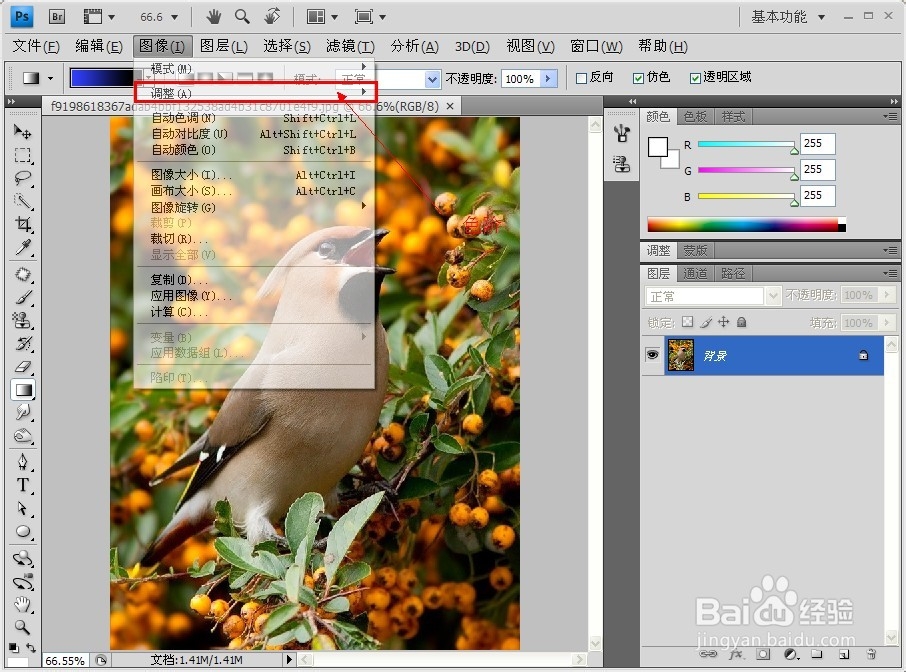Select the Magic Wand tool

[23, 201]
